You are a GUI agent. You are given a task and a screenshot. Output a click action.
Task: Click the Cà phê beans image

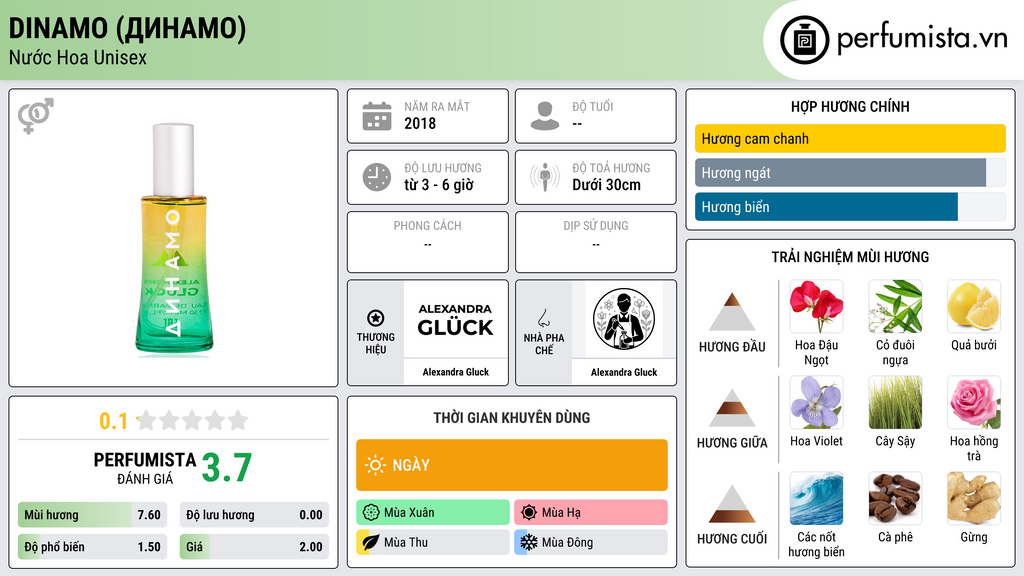pyautogui.click(x=895, y=499)
